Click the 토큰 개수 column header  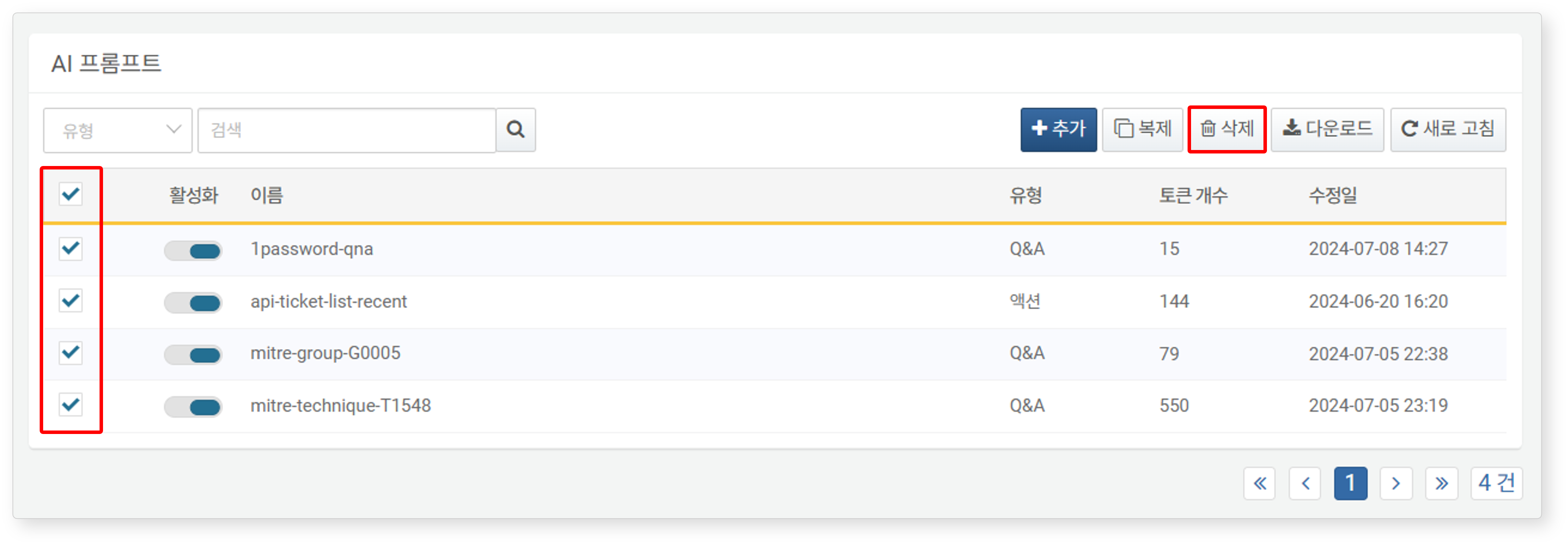point(1192,196)
